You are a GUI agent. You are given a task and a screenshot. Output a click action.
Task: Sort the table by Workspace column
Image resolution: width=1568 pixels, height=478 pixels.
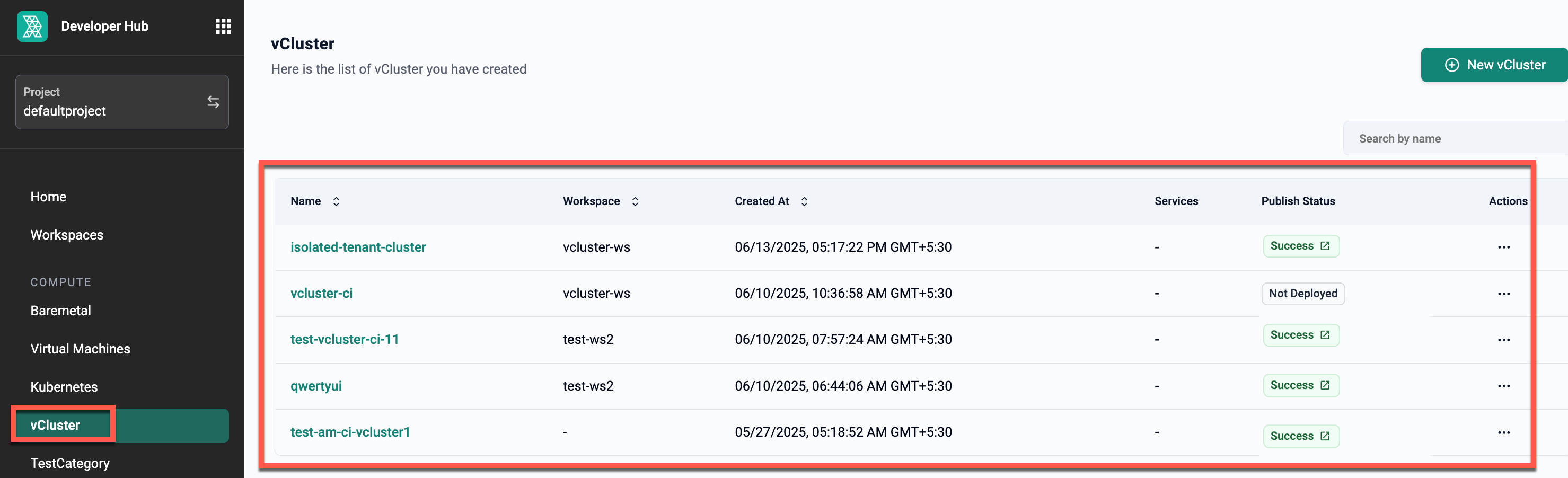click(635, 201)
